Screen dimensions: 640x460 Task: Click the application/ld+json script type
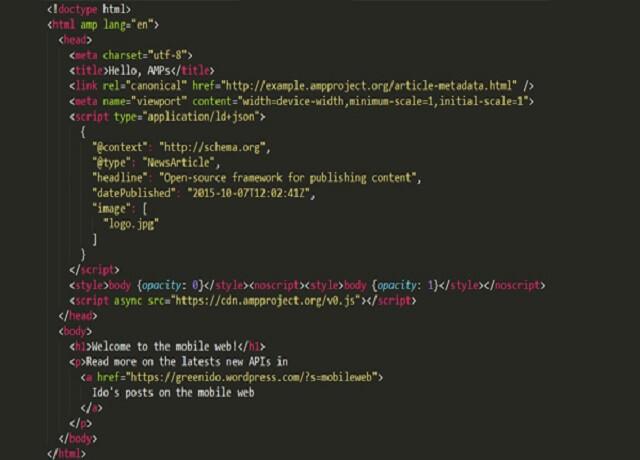click(x=203, y=117)
